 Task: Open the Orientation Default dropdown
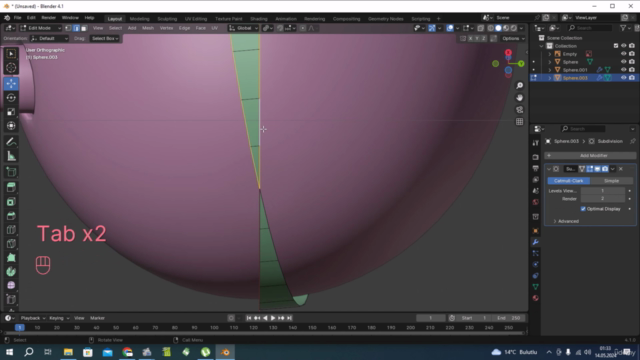[49, 38]
